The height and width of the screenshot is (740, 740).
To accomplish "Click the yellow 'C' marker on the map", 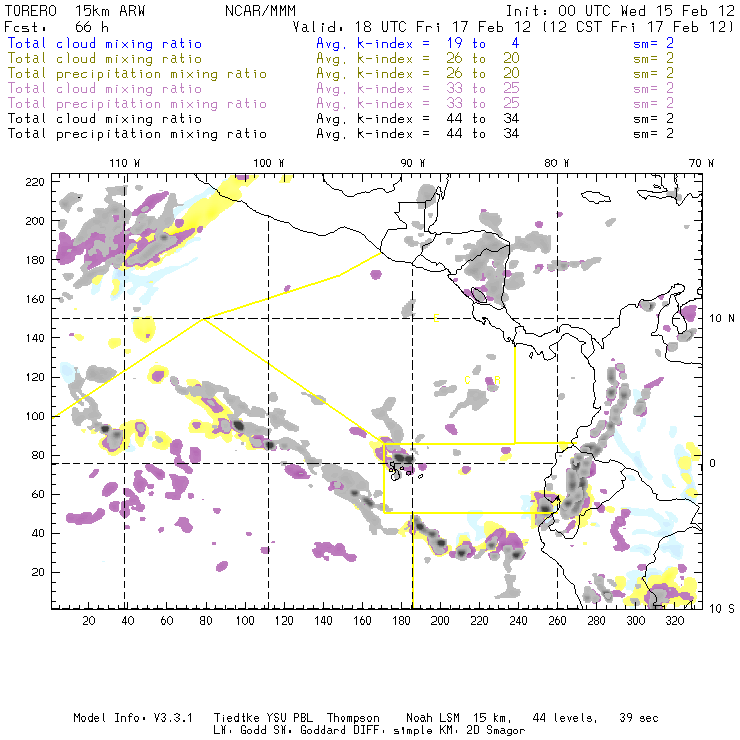I will (467, 380).
